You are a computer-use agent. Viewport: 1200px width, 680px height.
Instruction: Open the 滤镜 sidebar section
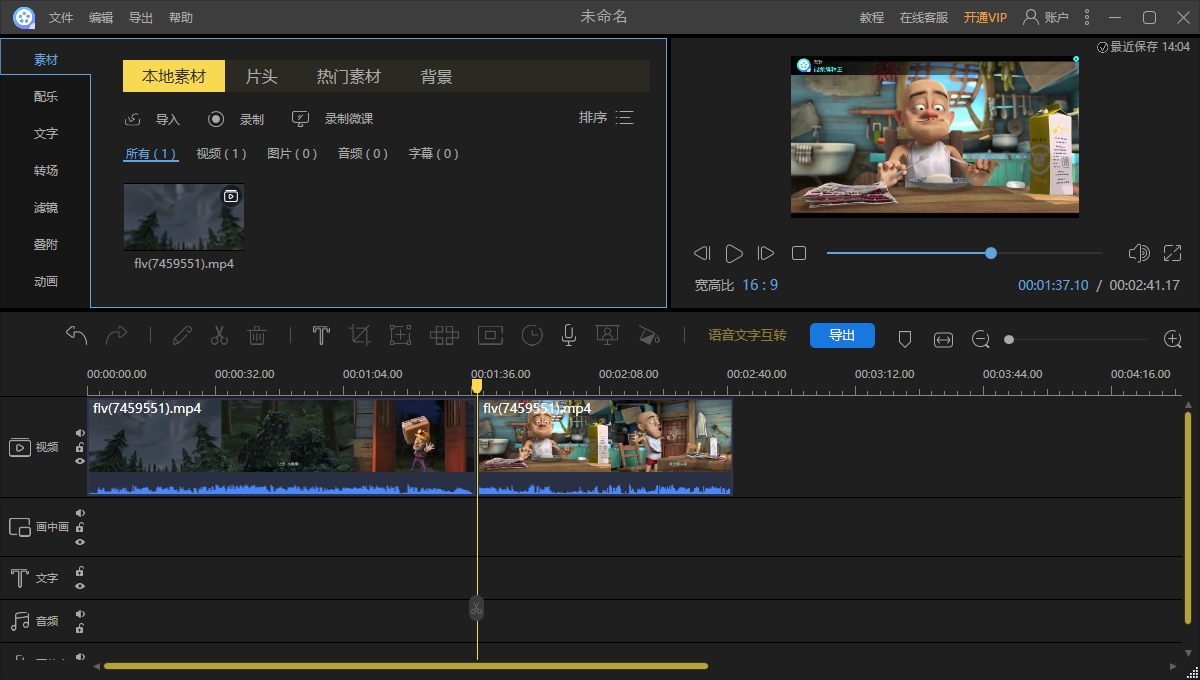pyautogui.click(x=46, y=208)
